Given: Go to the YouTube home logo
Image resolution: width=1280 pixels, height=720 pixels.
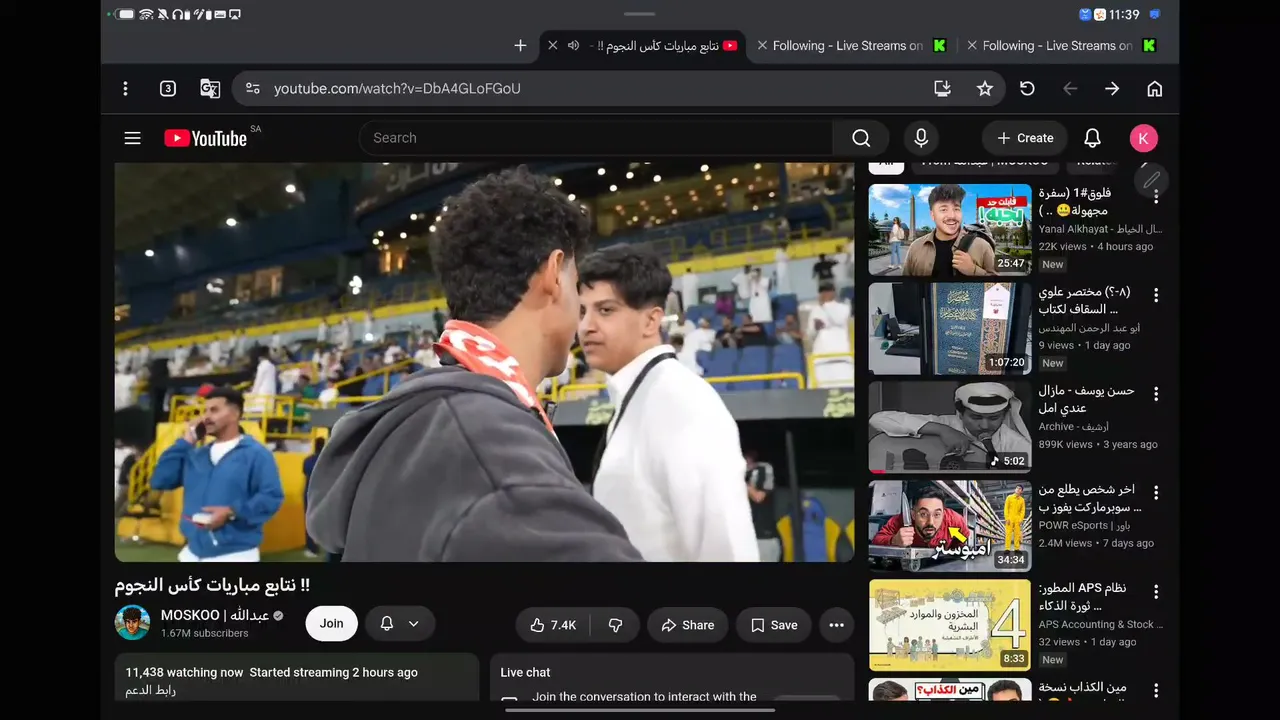Looking at the screenshot, I should (x=206, y=138).
